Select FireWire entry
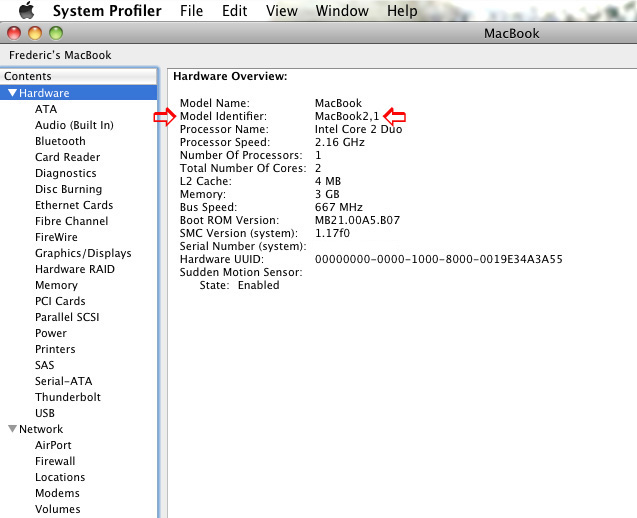This screenshot has height=518, width=637. pos(56,237)
